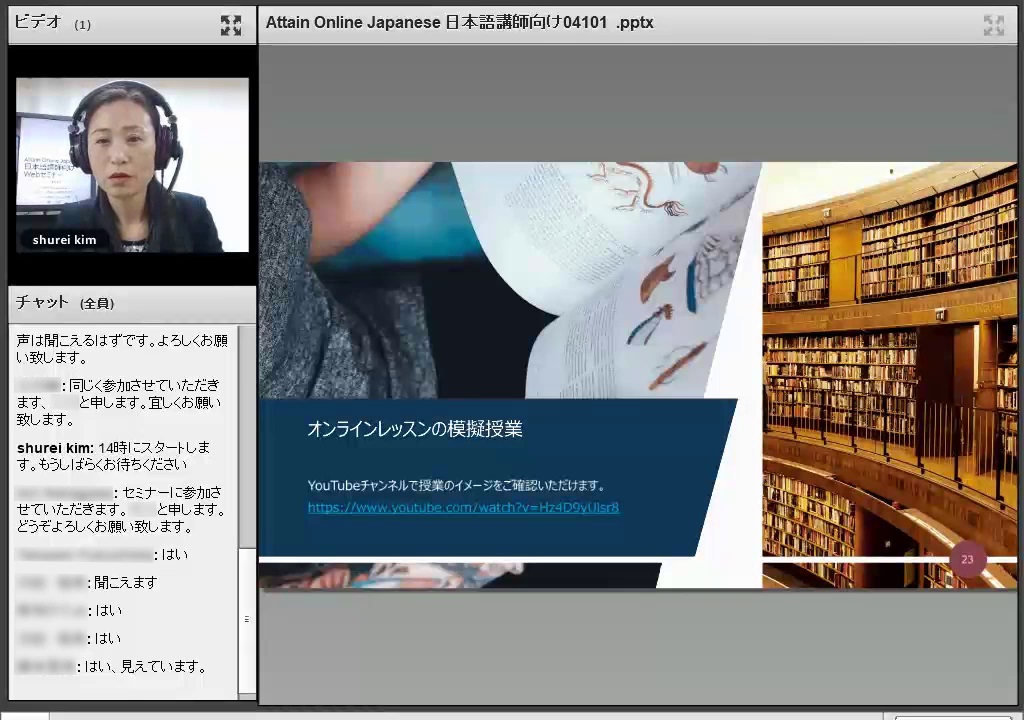The height and width of the screenshot is (720, 1024).
Task: Click the shurei kim name label on the video
Action: [x=64, y=240]
